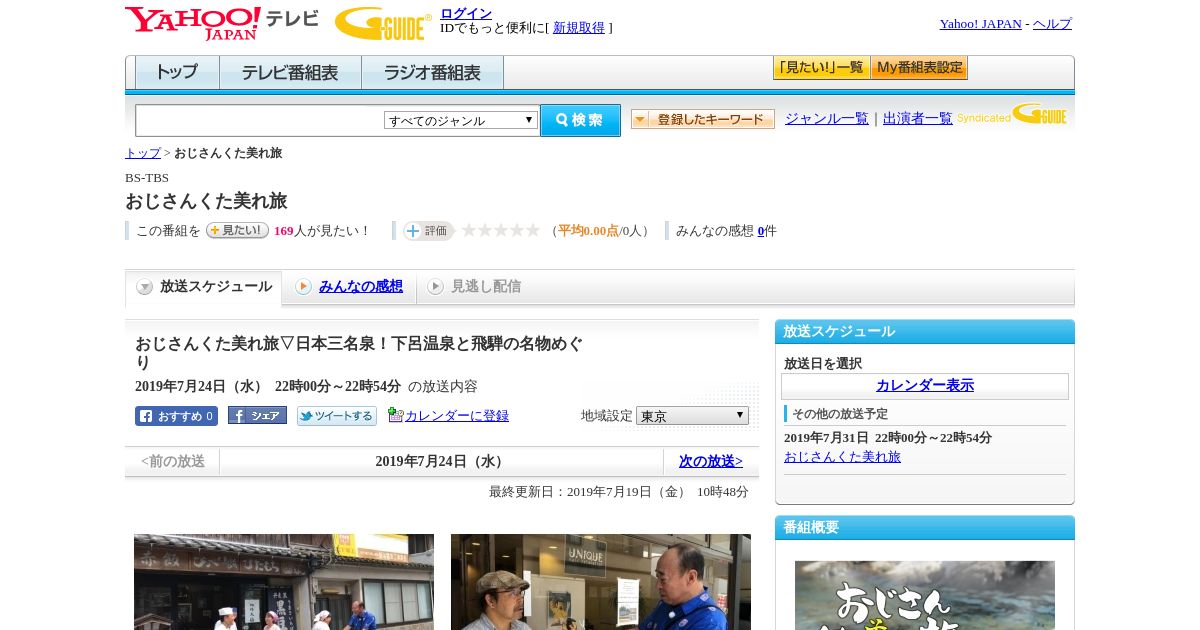This screenshot has width=1200, height=630.
Task: Go to 次の放送 link
Action: [711, 461]
